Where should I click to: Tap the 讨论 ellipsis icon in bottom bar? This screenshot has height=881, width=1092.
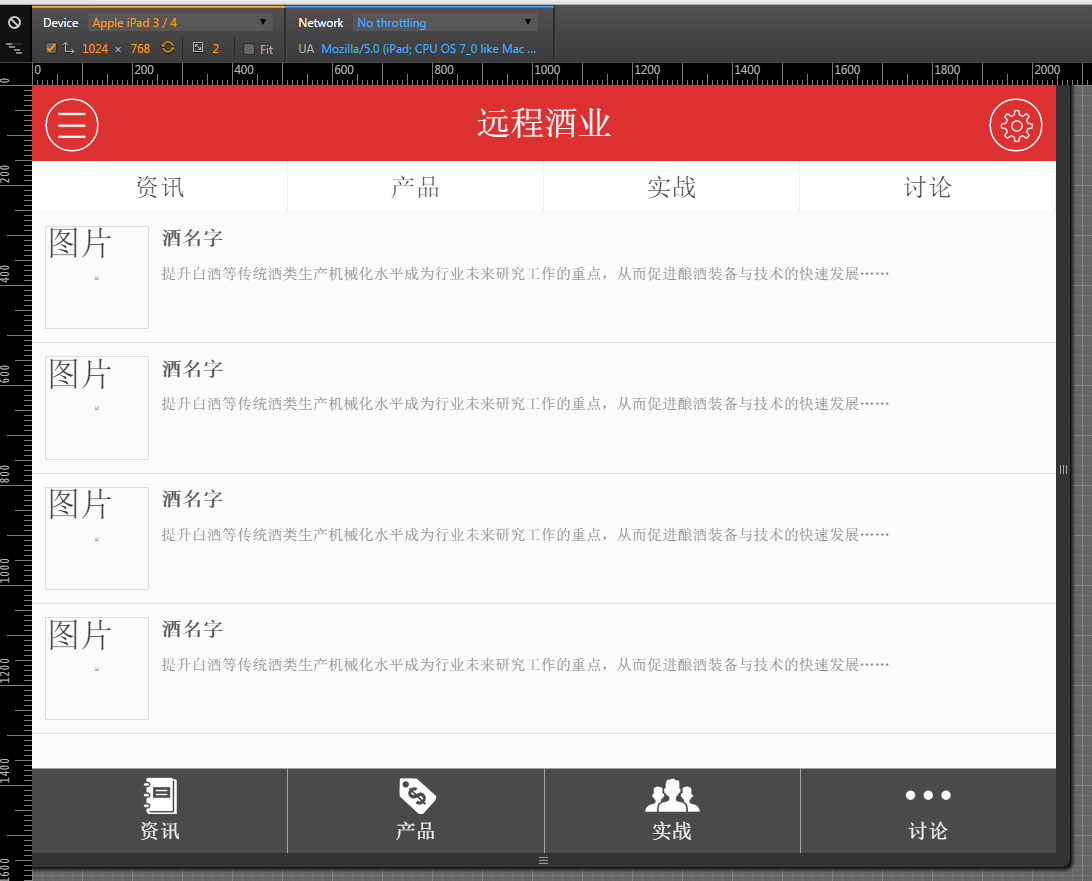pyautogui.click(x=927, y=796)
